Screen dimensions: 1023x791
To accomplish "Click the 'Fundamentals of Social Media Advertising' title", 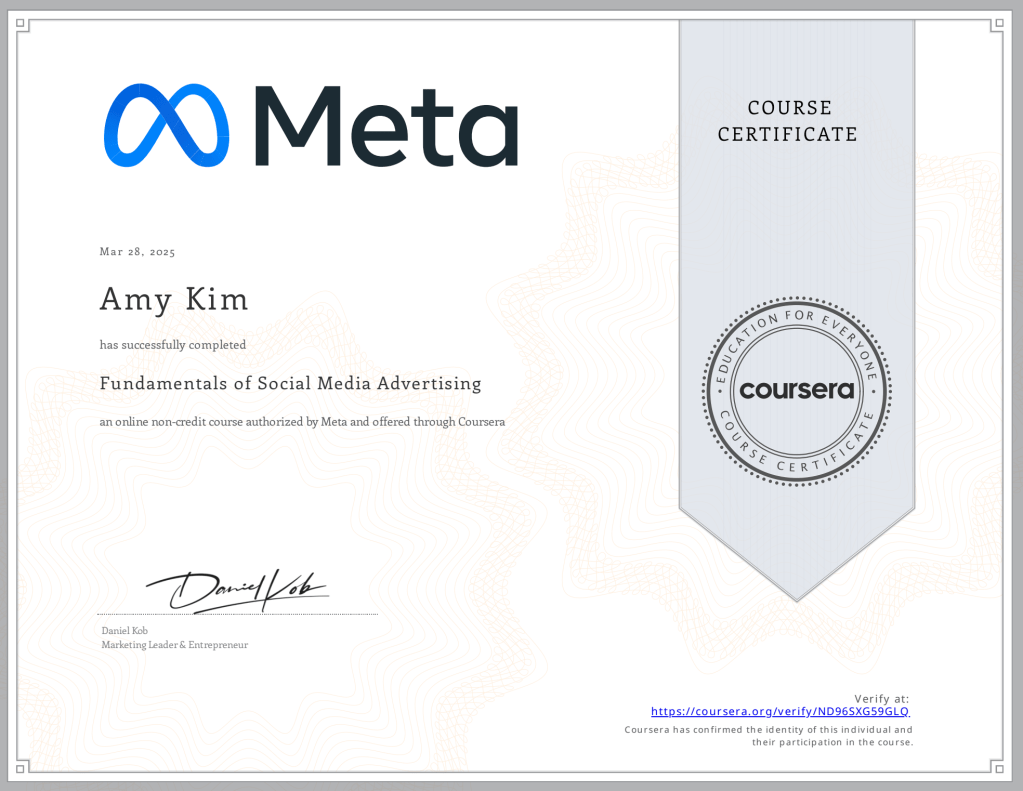I will coord(290,383).
